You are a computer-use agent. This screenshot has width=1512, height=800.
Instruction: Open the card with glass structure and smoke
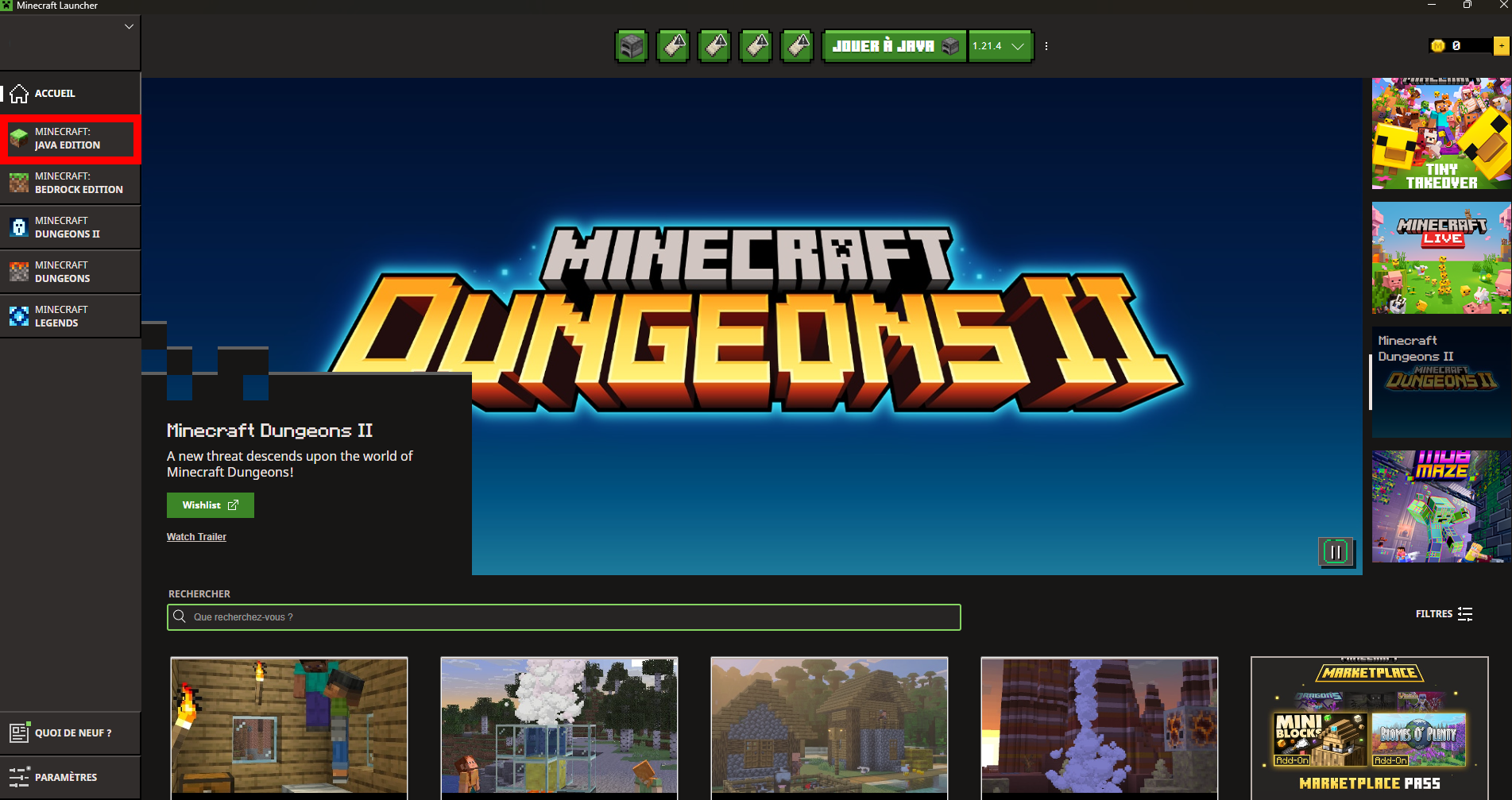point(559,728)
